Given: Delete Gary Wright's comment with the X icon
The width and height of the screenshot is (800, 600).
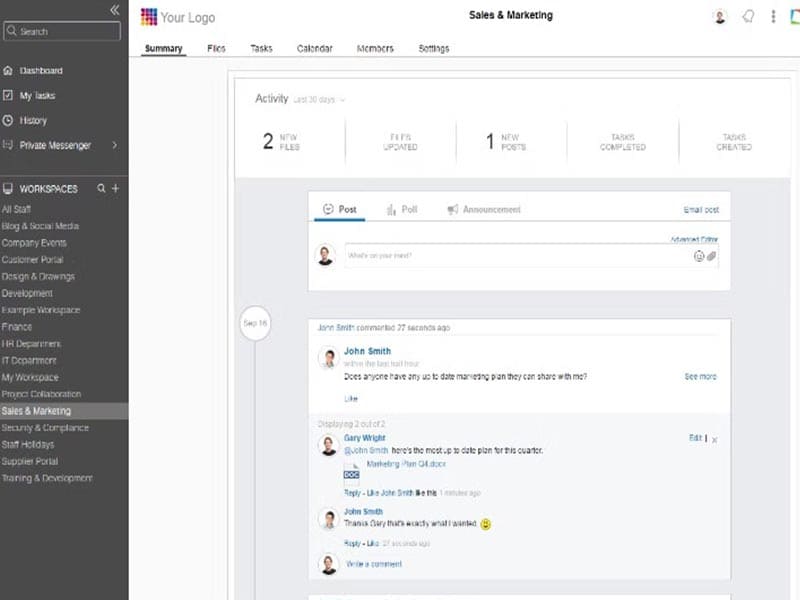Looking at the screenshot, I should (x=714, y=439).
